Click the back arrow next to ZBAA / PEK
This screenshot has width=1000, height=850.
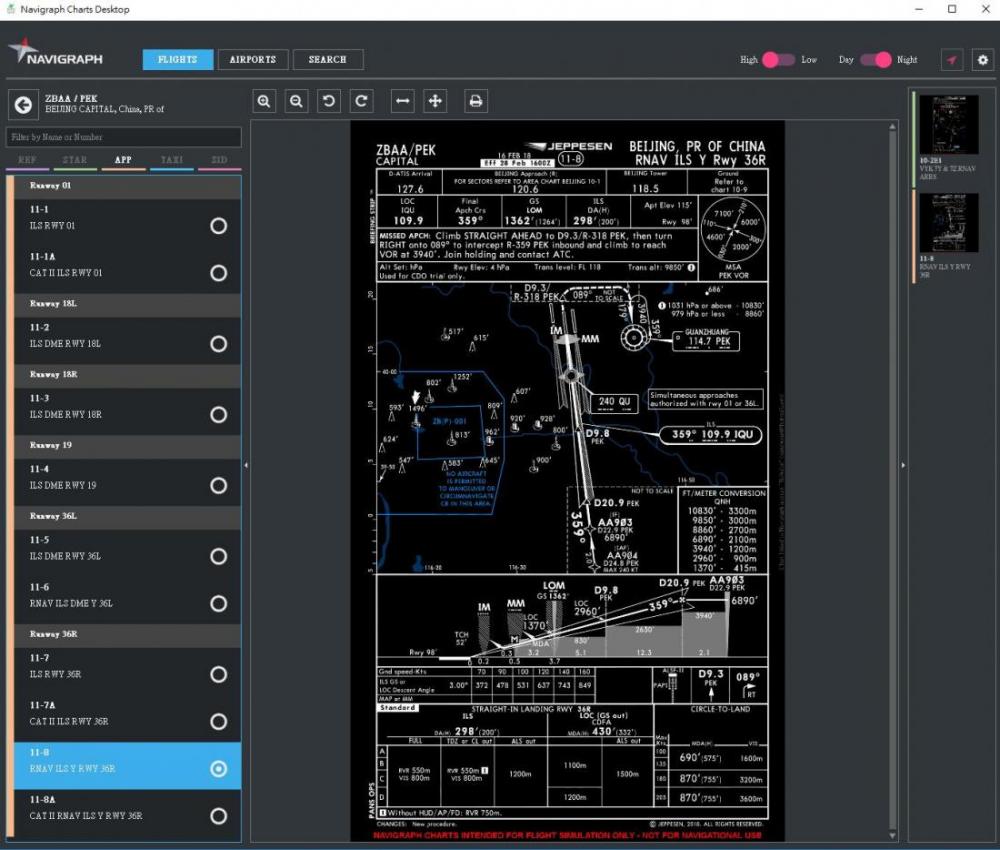coord(24,105)
